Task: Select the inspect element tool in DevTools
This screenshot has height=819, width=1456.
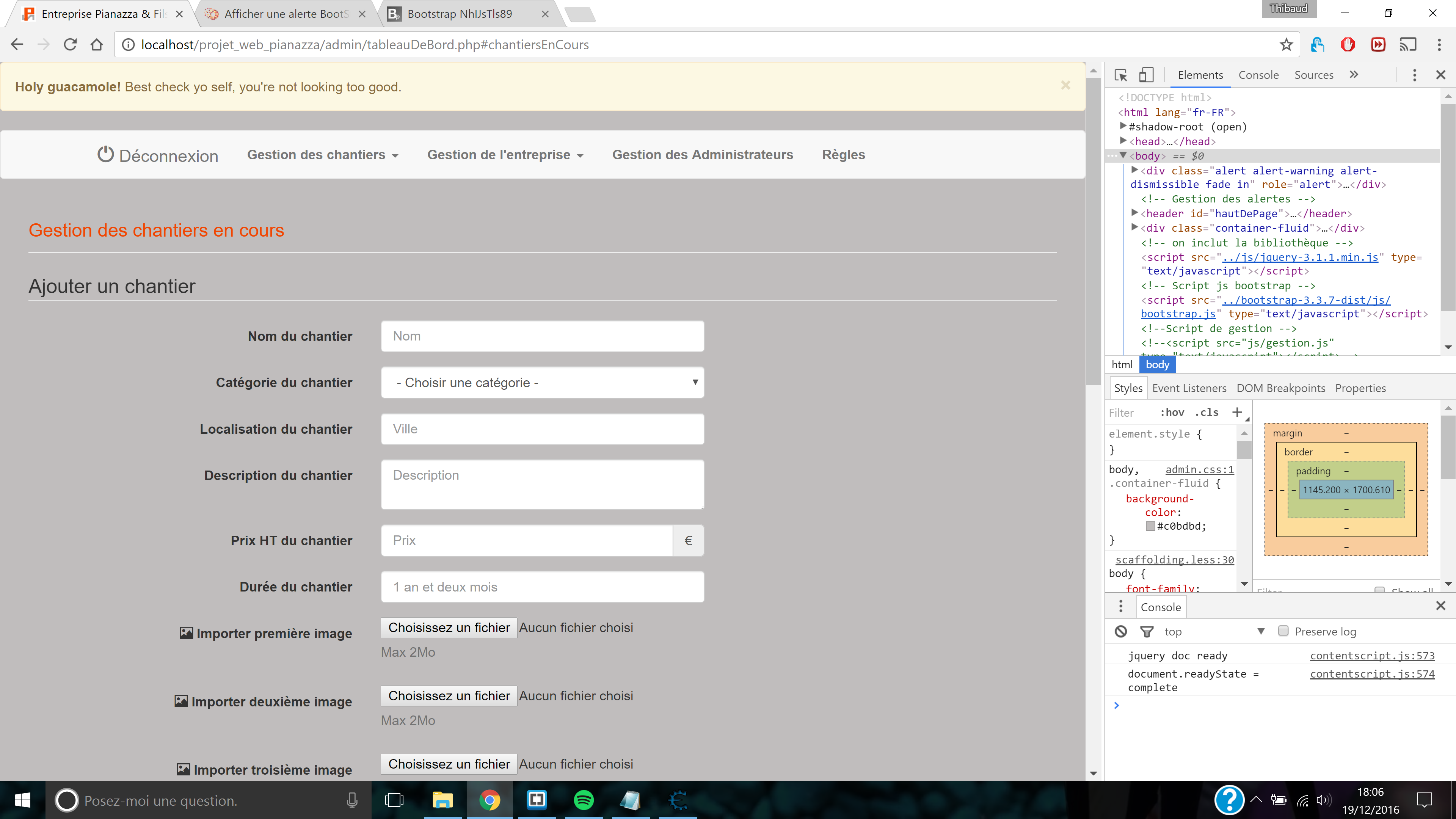Action: [1121, 74]
